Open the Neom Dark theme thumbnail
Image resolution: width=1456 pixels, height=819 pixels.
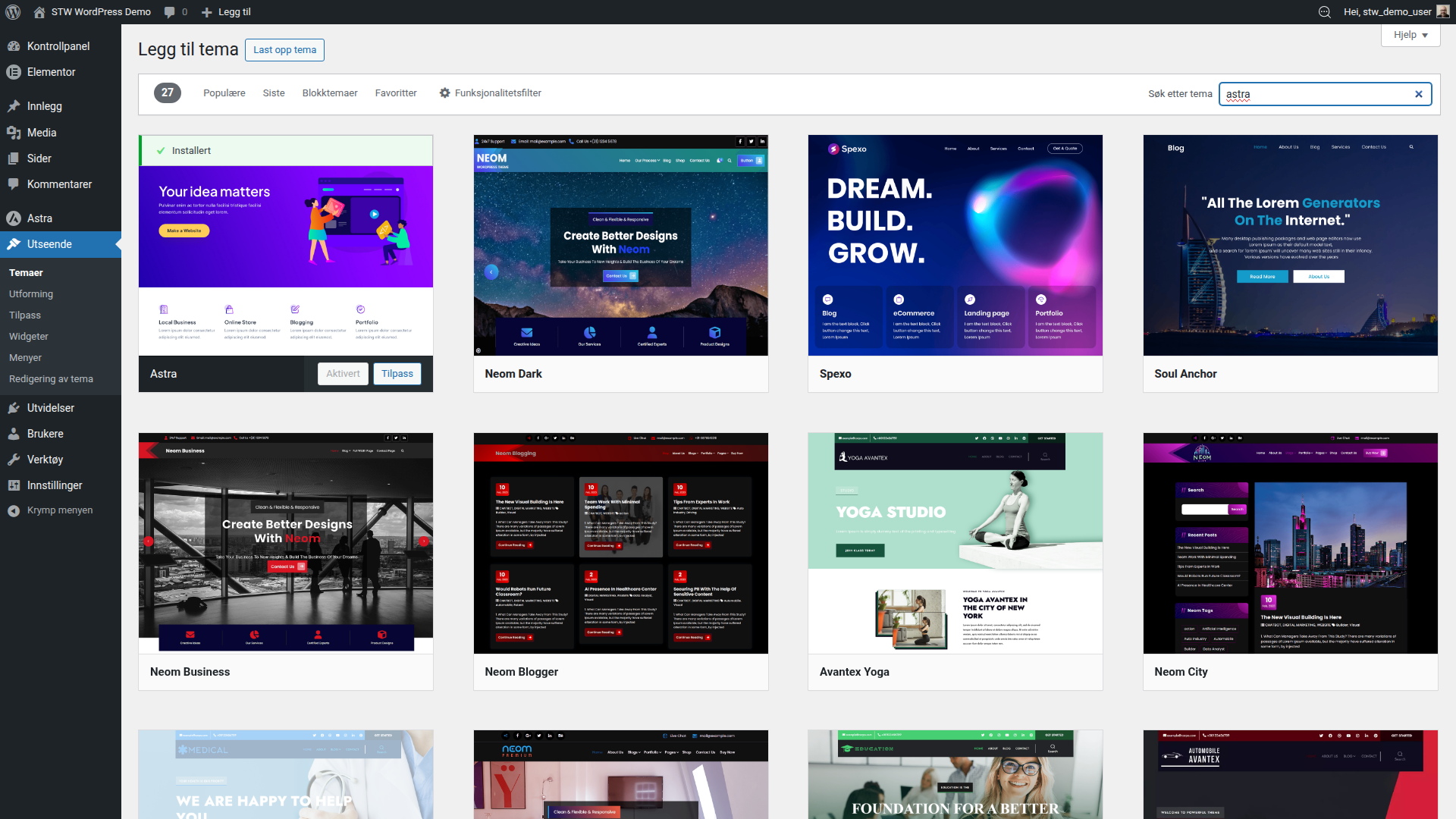620,245
